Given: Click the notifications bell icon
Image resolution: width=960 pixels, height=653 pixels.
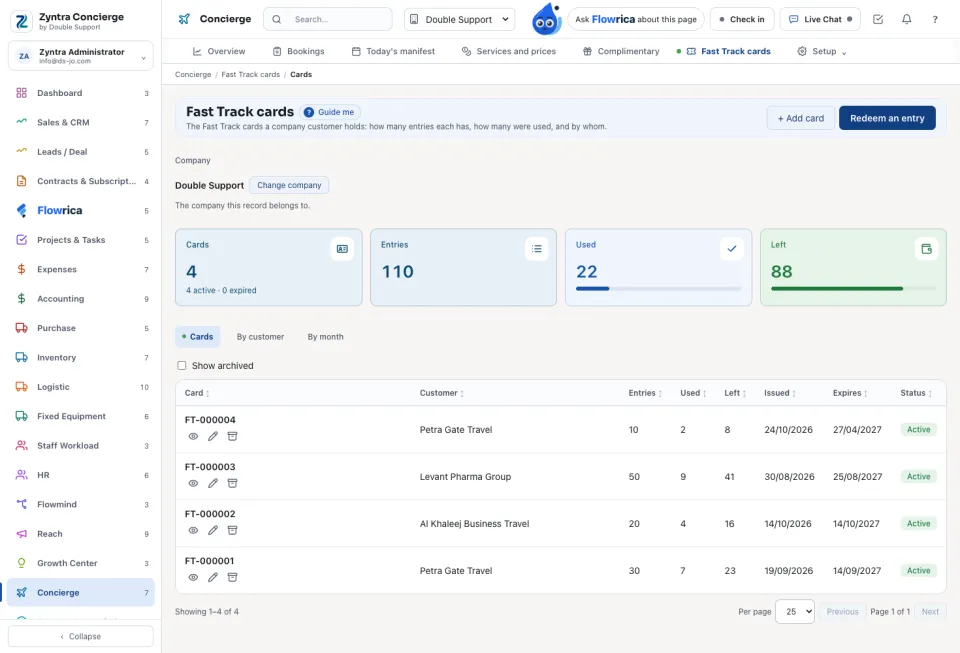Looking at the screenshot, I should (906, 19).
